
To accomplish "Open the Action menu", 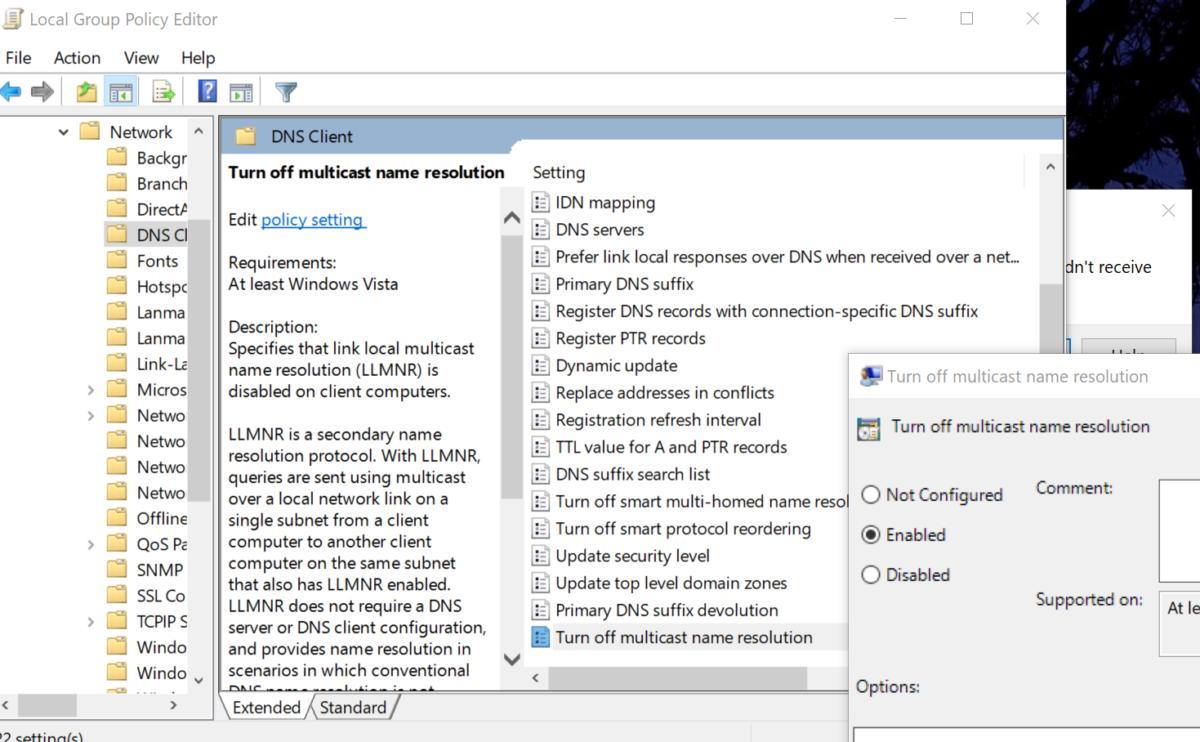I will click(77, 57).
